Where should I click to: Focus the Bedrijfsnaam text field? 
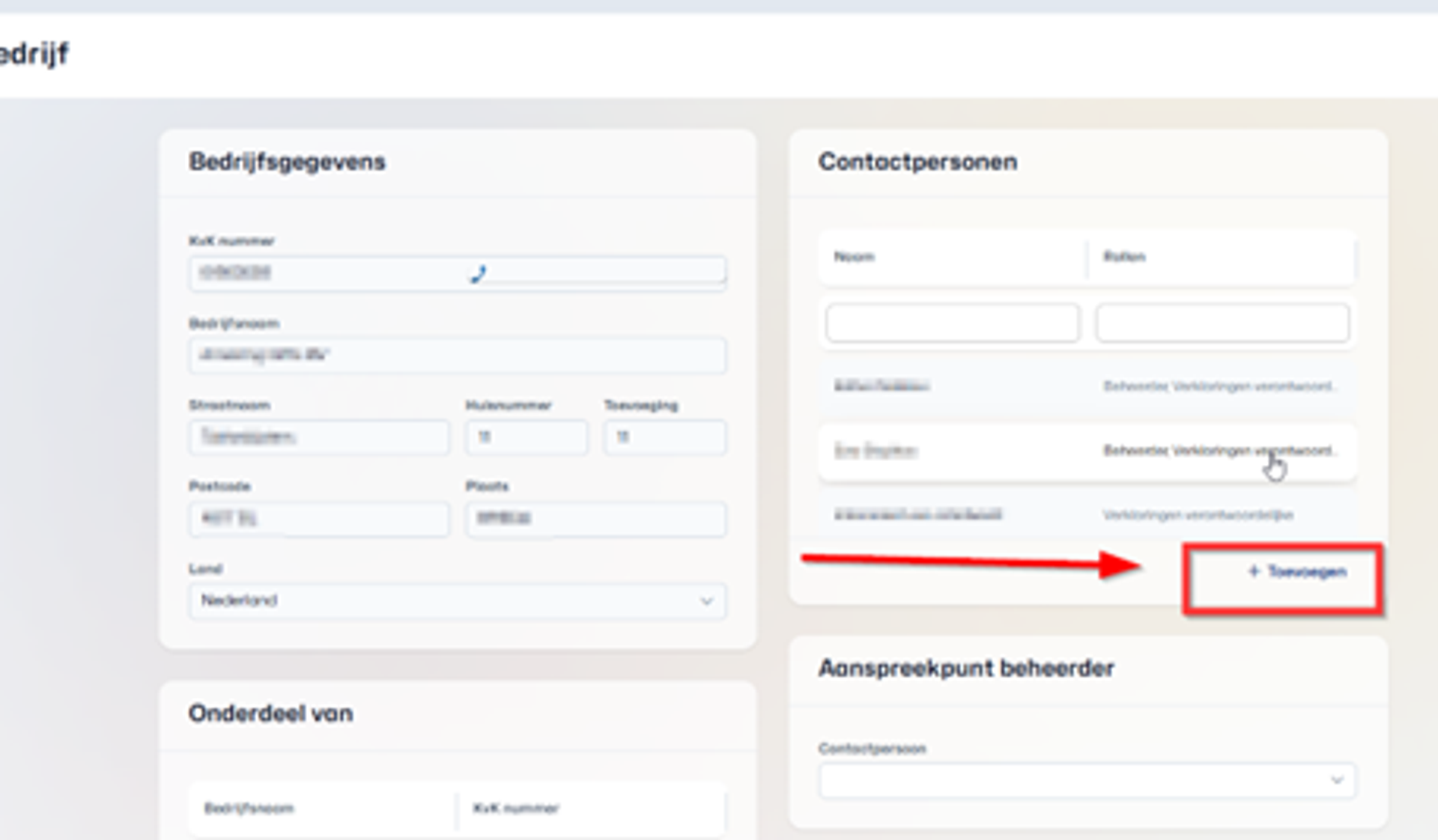click(x=457, y=355)
